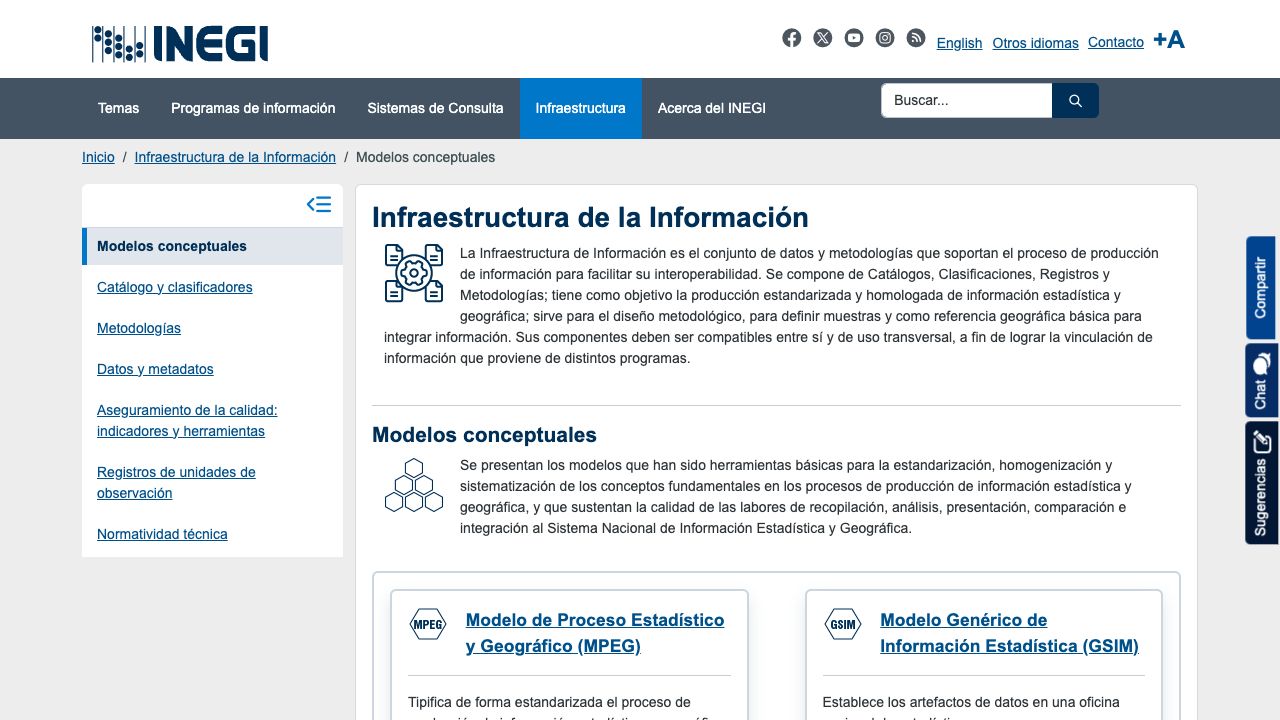Click the magnifier search button
Viewport: 1280px width, 720px height.
1075,101
